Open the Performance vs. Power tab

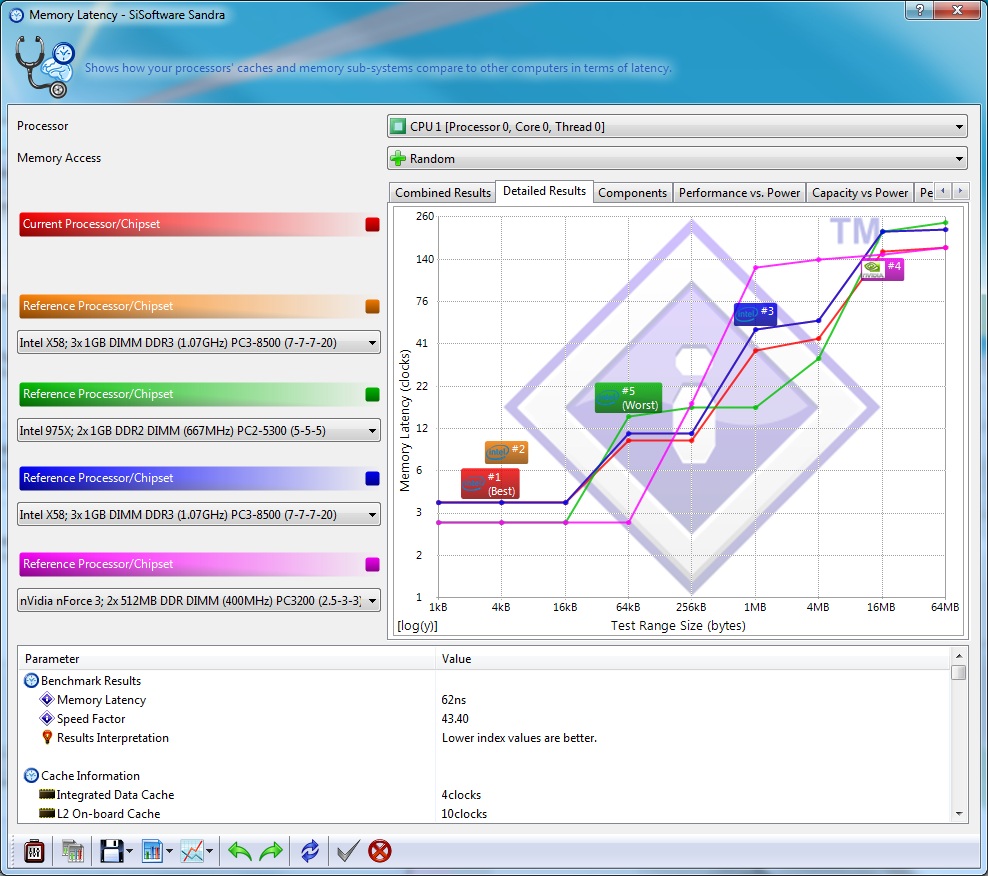(739, 193)
